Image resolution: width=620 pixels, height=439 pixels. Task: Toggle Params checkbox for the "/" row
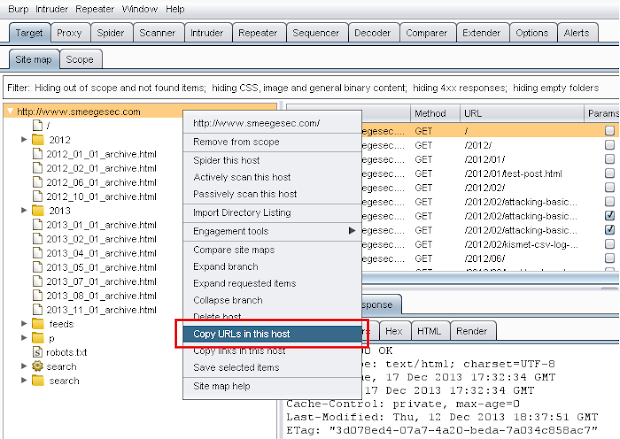pyautogui.click(x=610, y=131)
